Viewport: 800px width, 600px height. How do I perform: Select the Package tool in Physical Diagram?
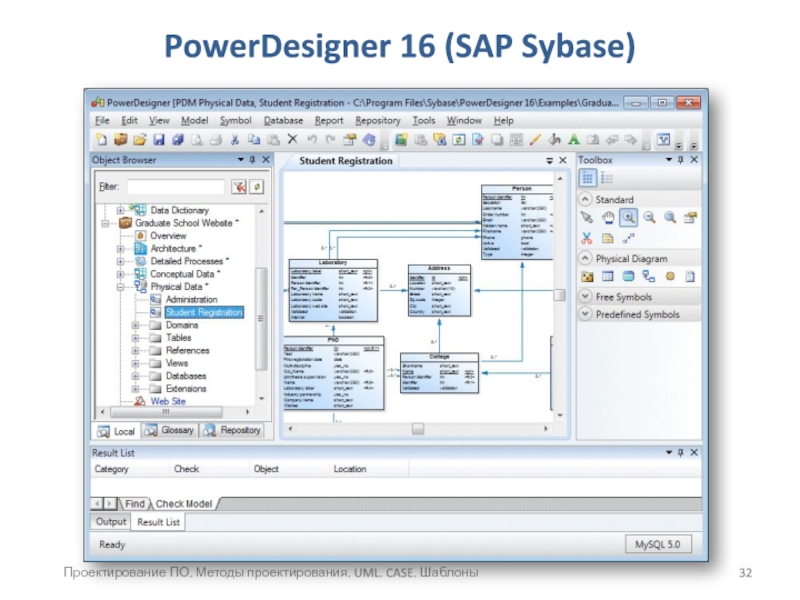[587, 277]
